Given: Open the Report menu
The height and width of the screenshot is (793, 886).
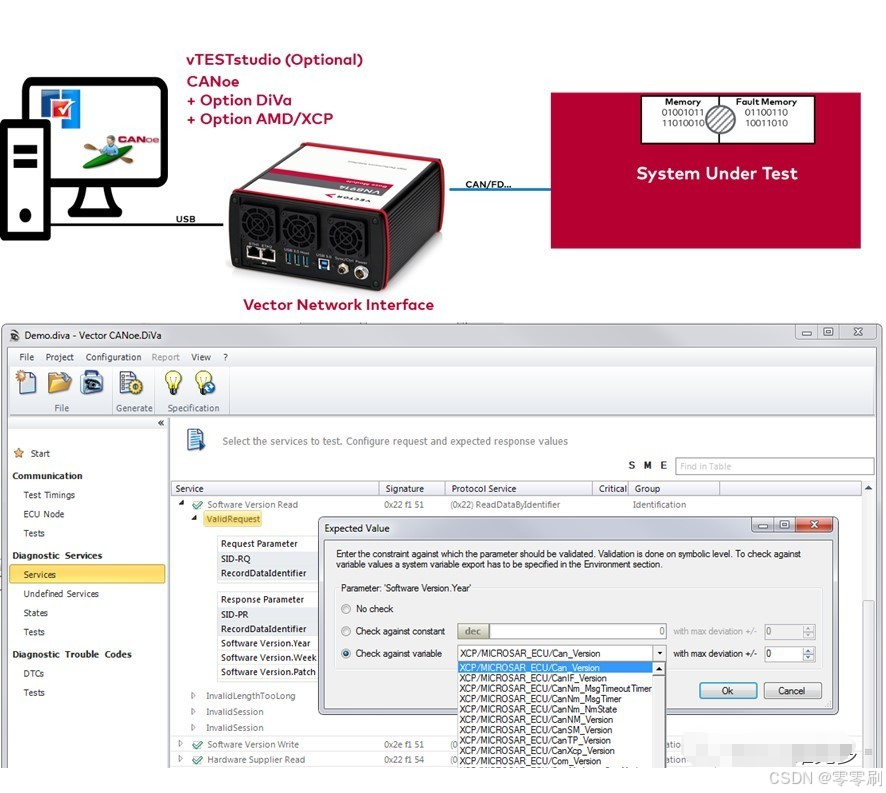Looking at the screenshot, I should point(165,357).
